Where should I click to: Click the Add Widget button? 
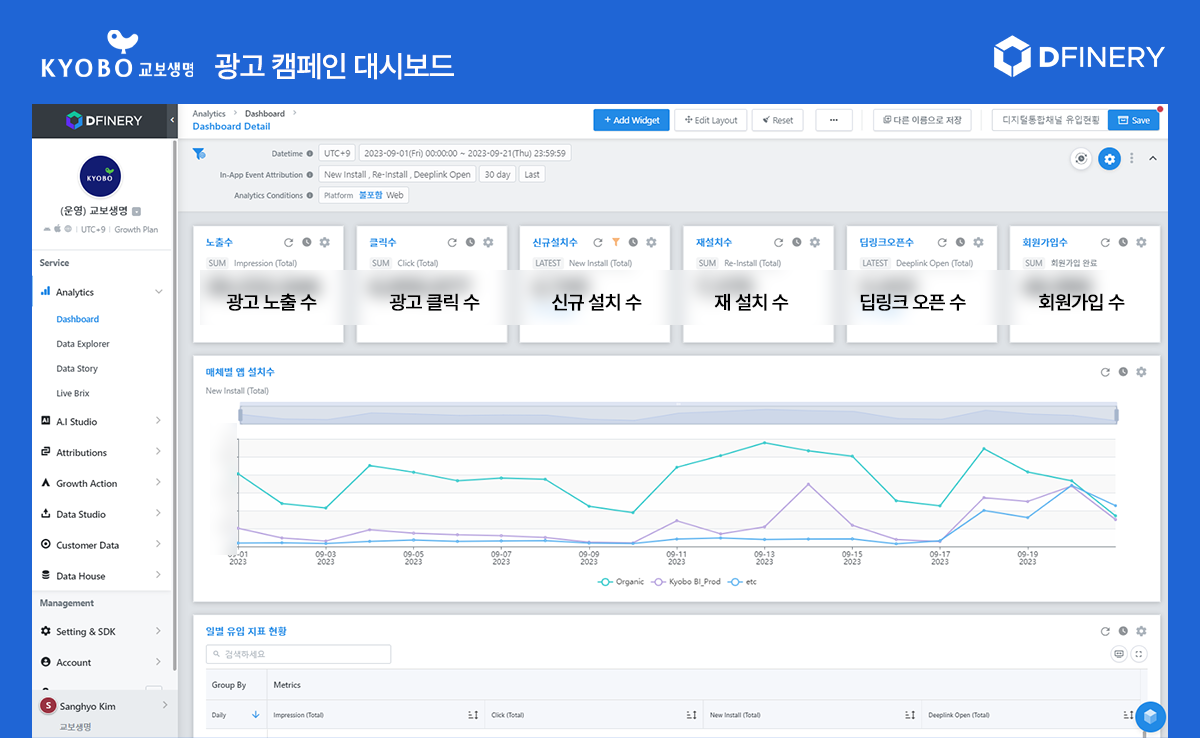point(631,120)
